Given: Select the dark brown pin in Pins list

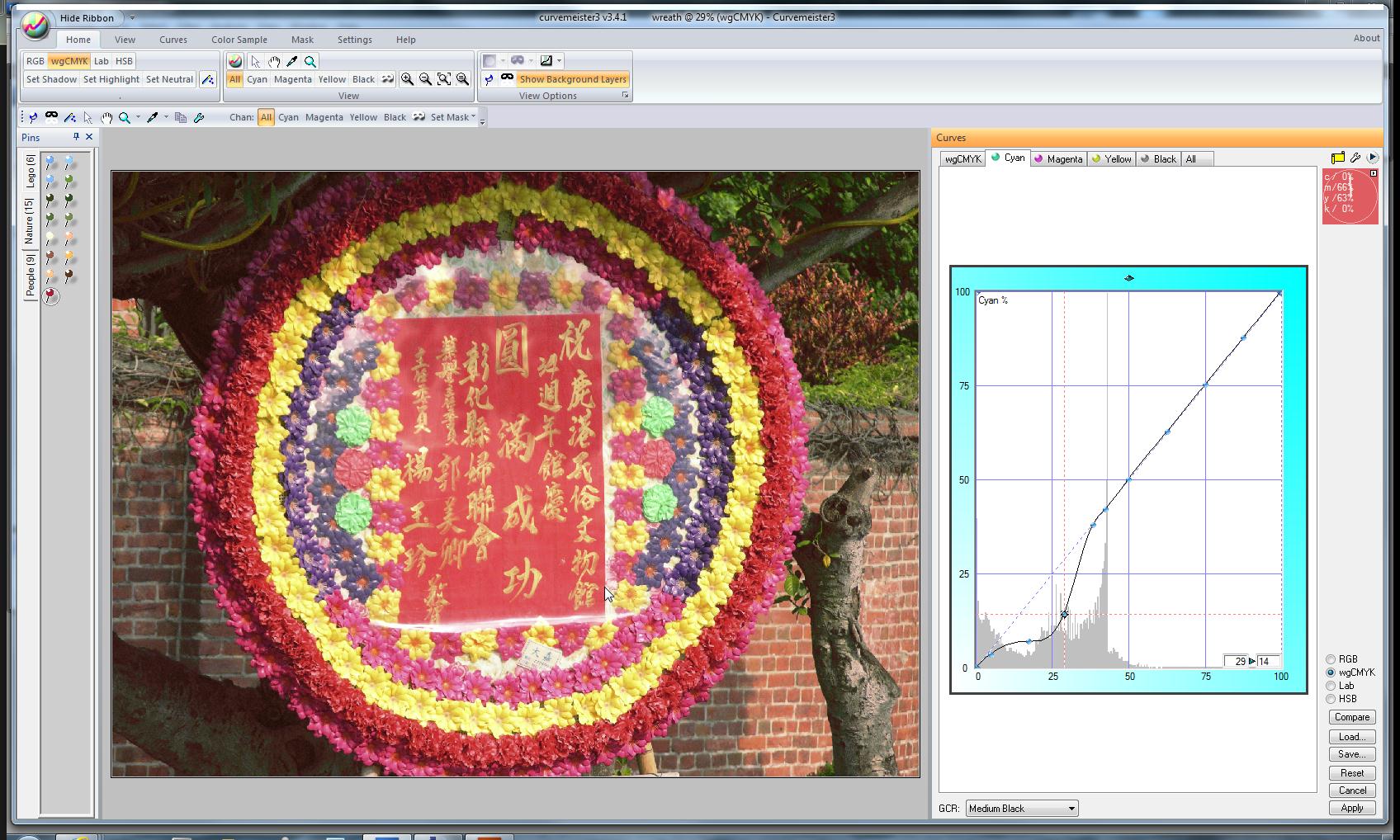Looking at the screenshot, I should pos(69,276).
